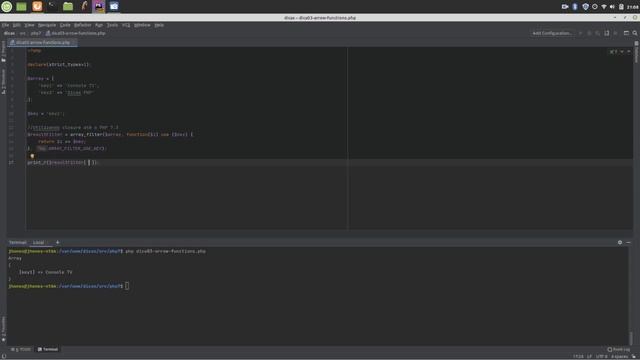This screenshot has height=360, width=640.
Task: Open the TODO tool window button
Action: click(x=21, y=349)
